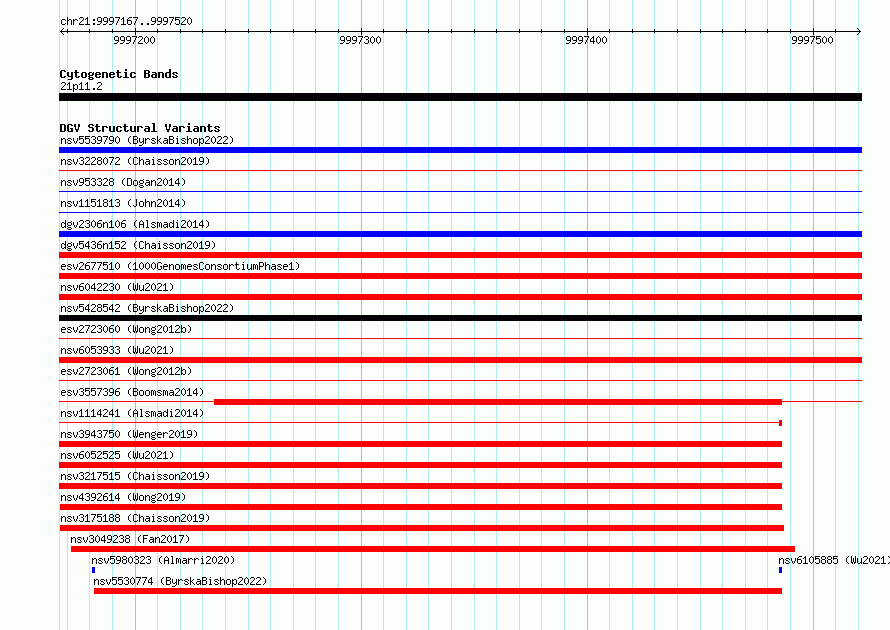This screenshot has width=890, height=630.
Task: Select the nsv3228072 (Chaisson2019) label
Action: pos(135,161)
